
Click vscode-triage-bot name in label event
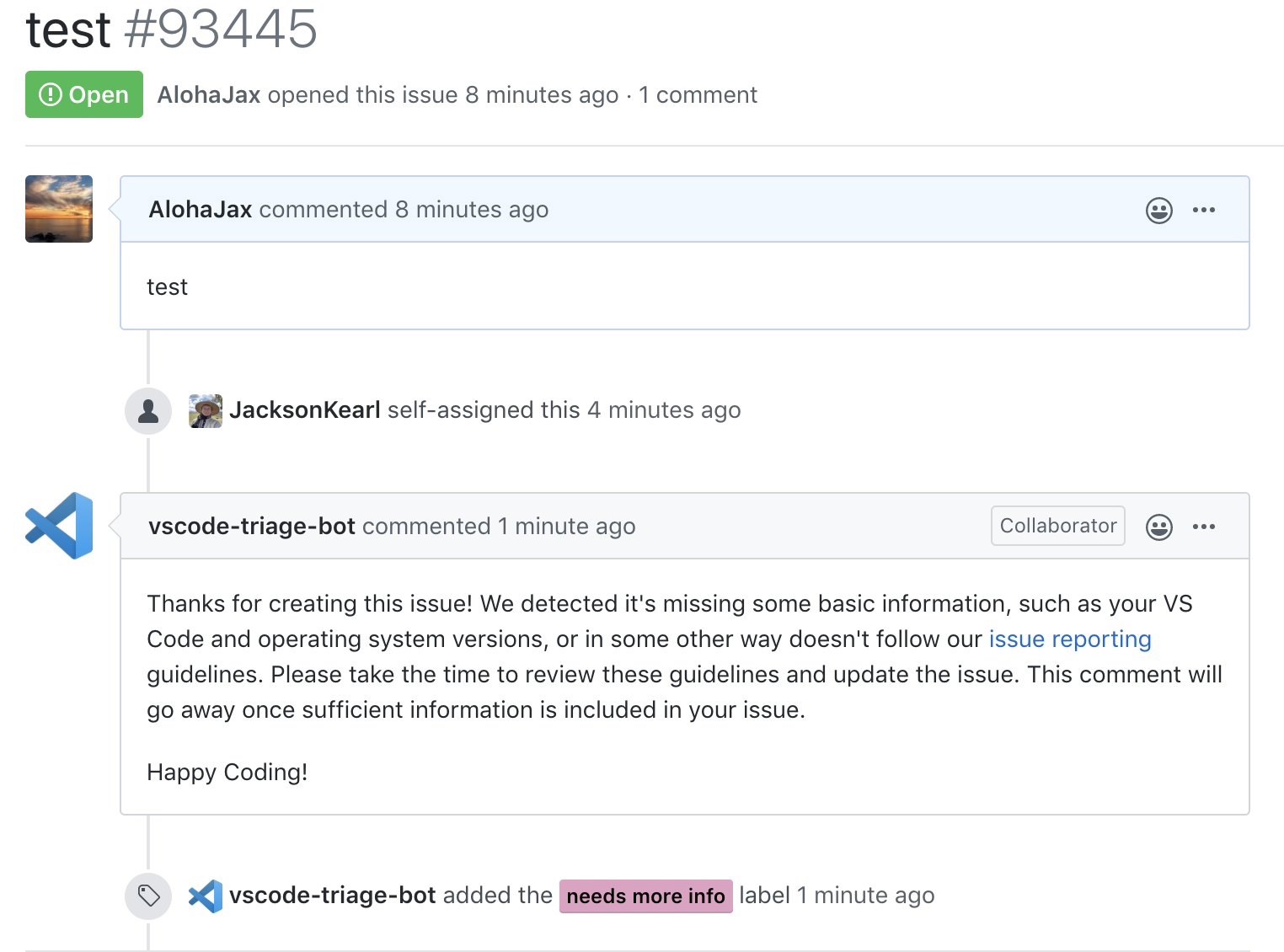(x=333, y=896)
